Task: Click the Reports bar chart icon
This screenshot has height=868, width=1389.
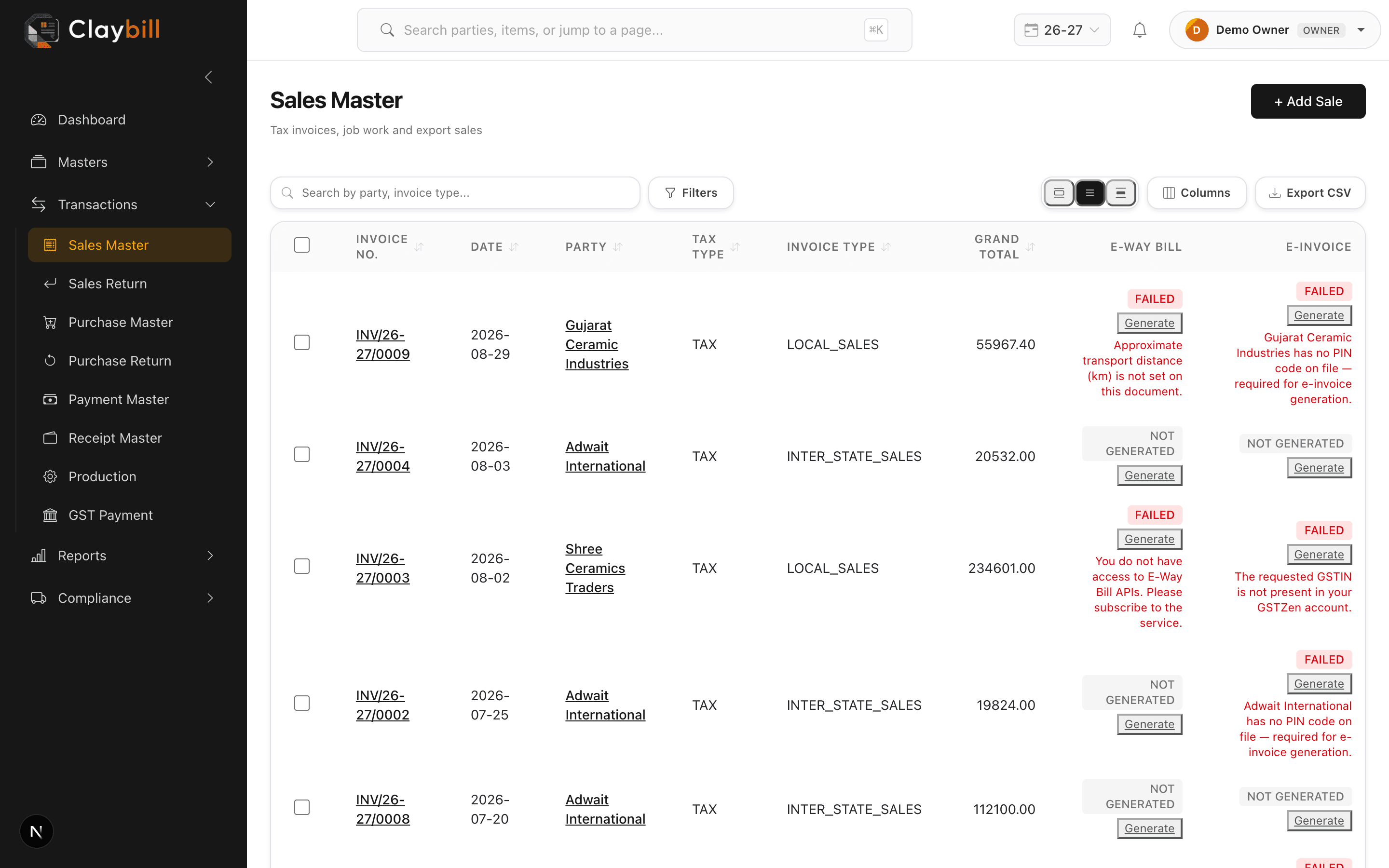Action: (x=39, y=556)
